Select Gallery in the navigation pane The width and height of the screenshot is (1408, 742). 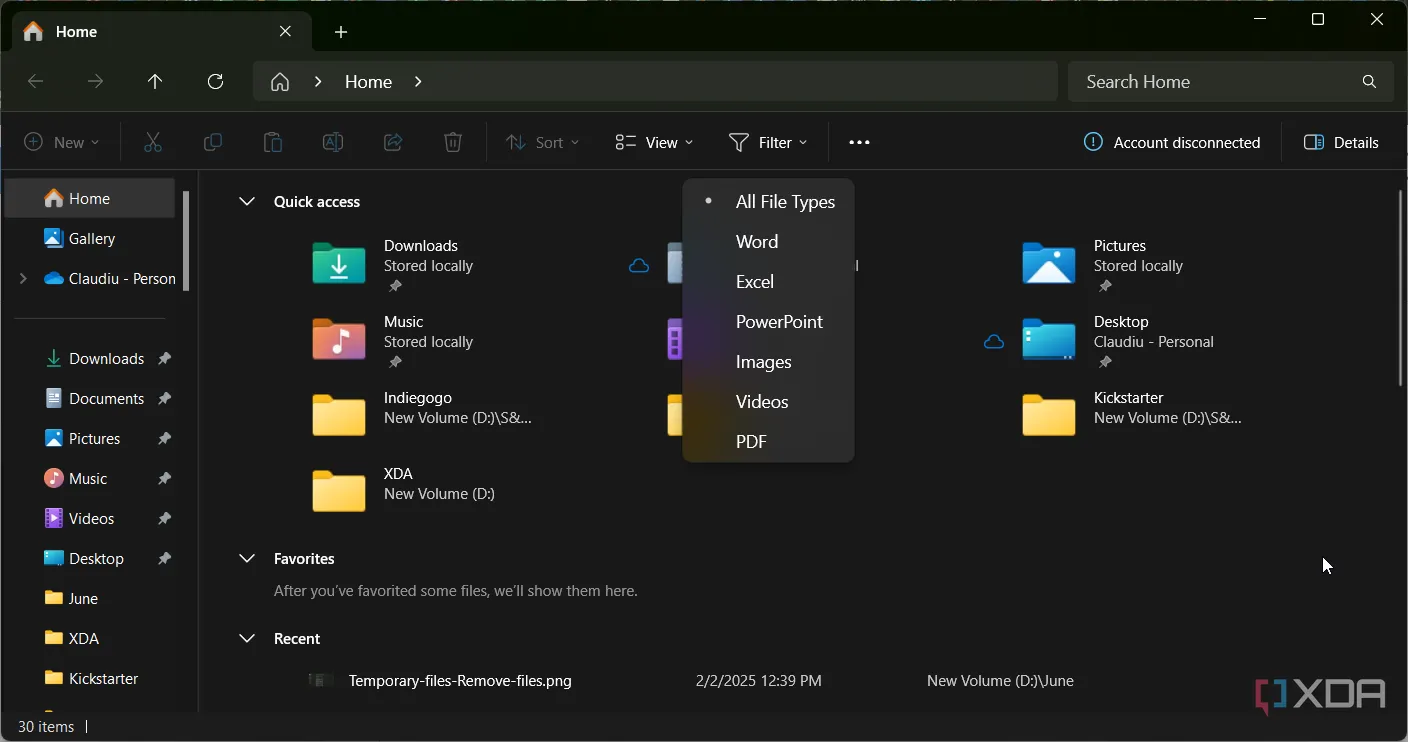pyautogui.click(x=90, y=238)
